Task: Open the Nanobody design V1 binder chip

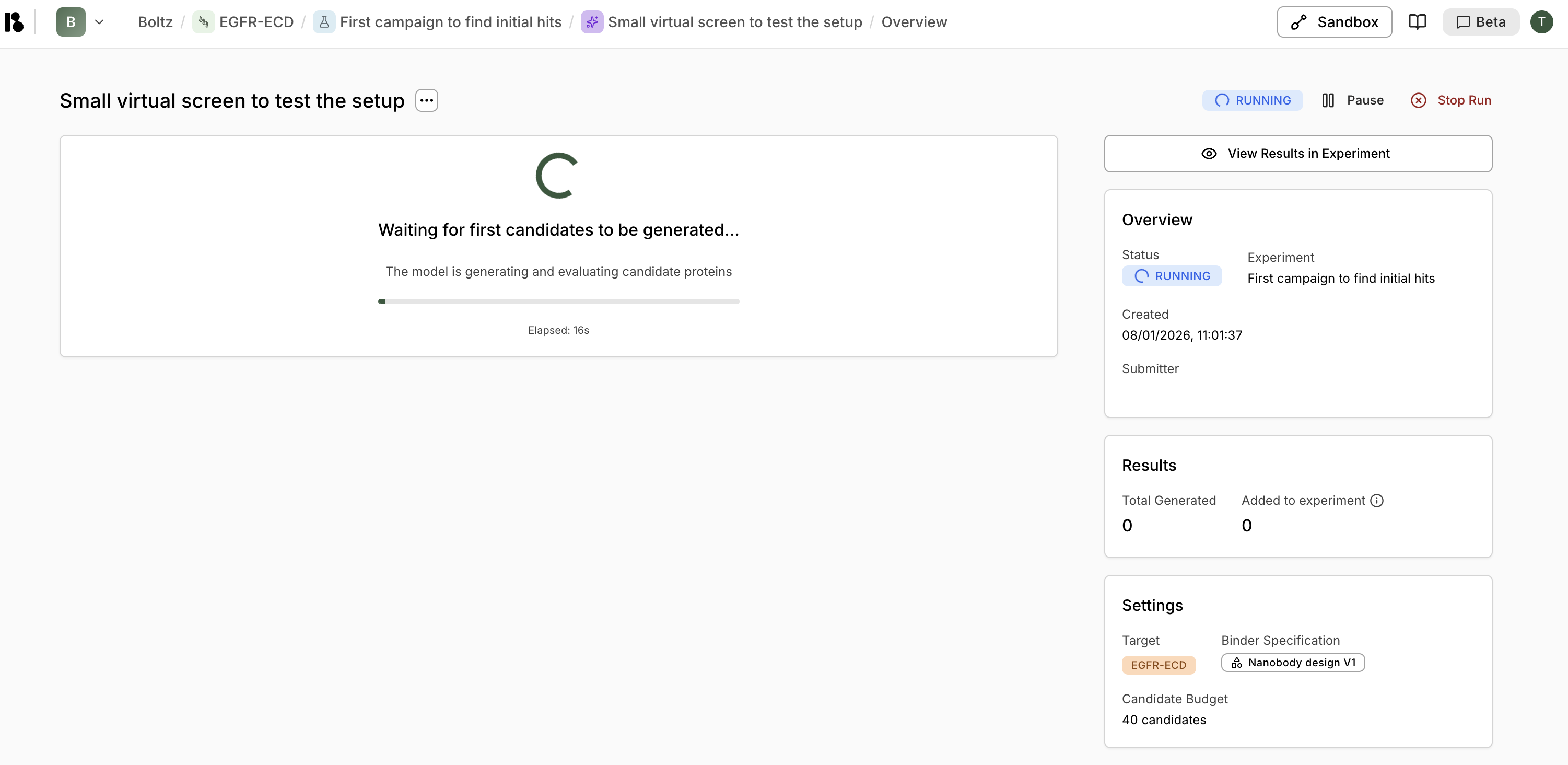Action: pos(1292,663)
